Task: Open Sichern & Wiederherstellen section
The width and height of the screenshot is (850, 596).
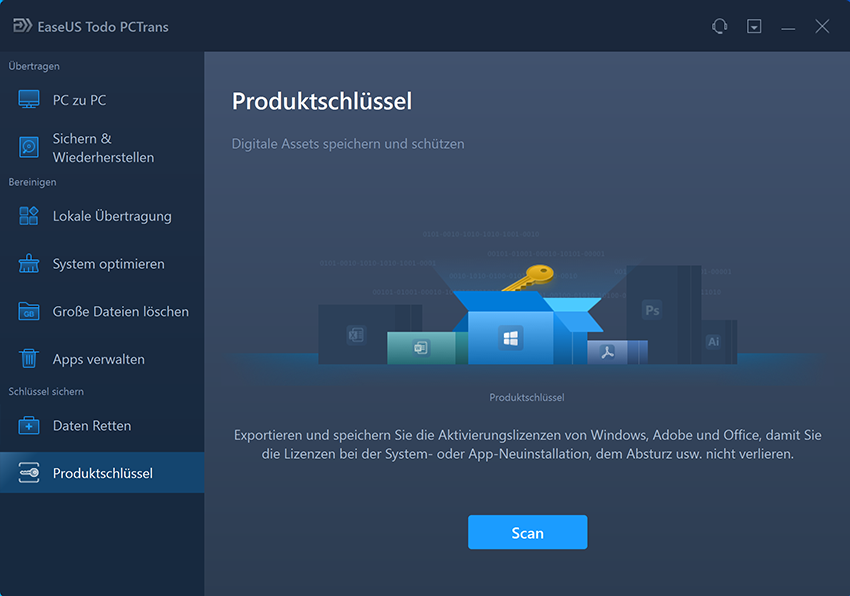Action: [x=103, y=148]
